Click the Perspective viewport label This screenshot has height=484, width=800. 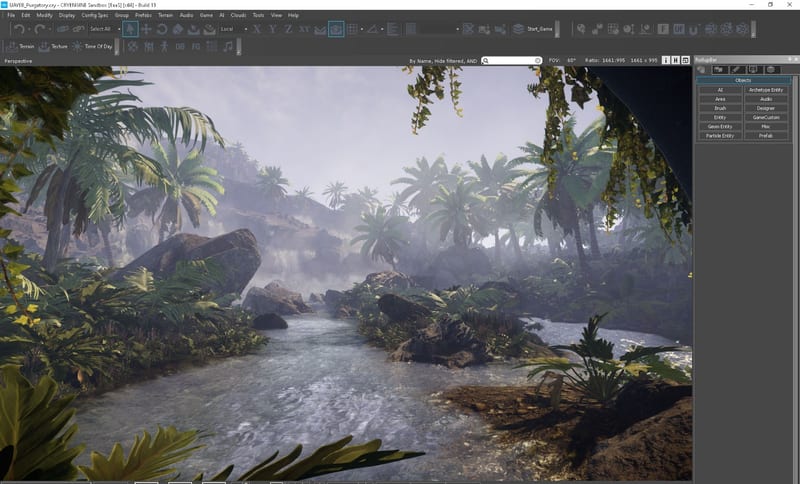click(x=18, y=61)
